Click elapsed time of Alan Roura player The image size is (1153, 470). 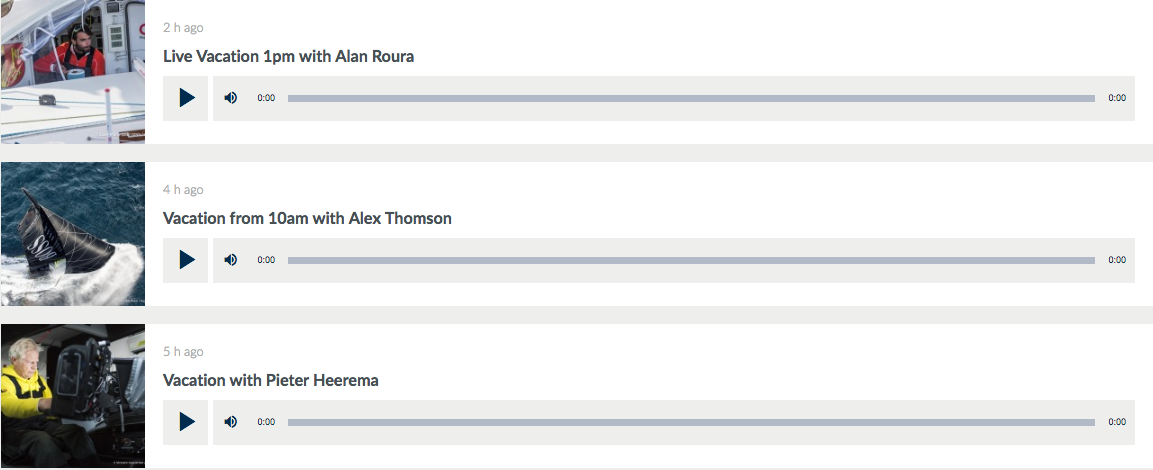pos(266,98)
